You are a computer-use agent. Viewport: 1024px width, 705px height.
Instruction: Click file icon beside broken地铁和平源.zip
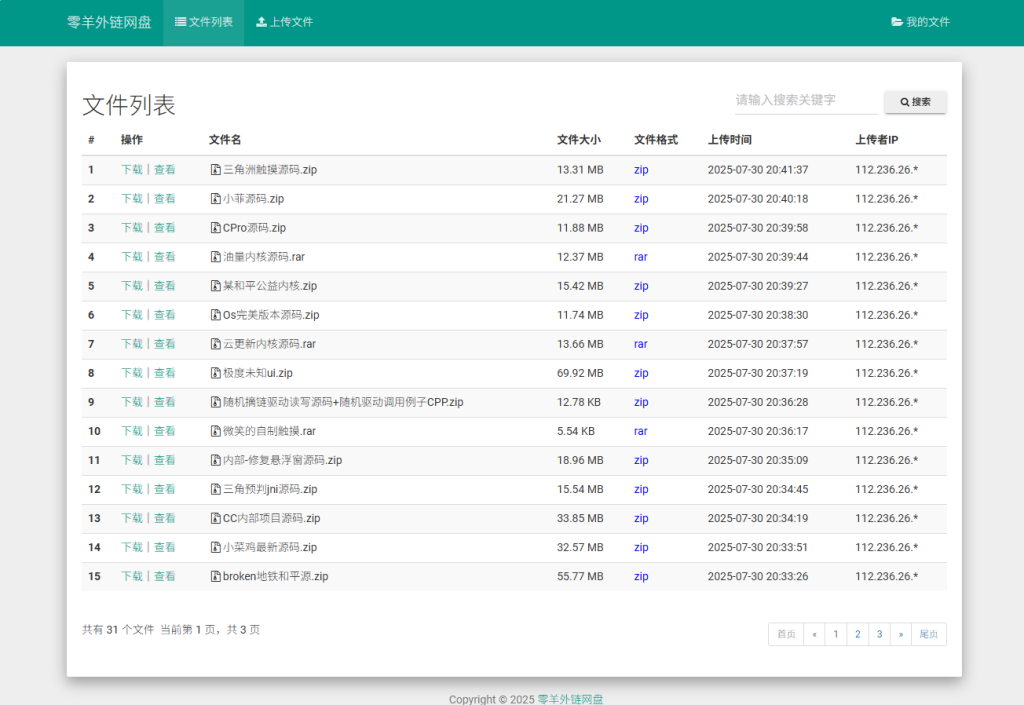216,576
